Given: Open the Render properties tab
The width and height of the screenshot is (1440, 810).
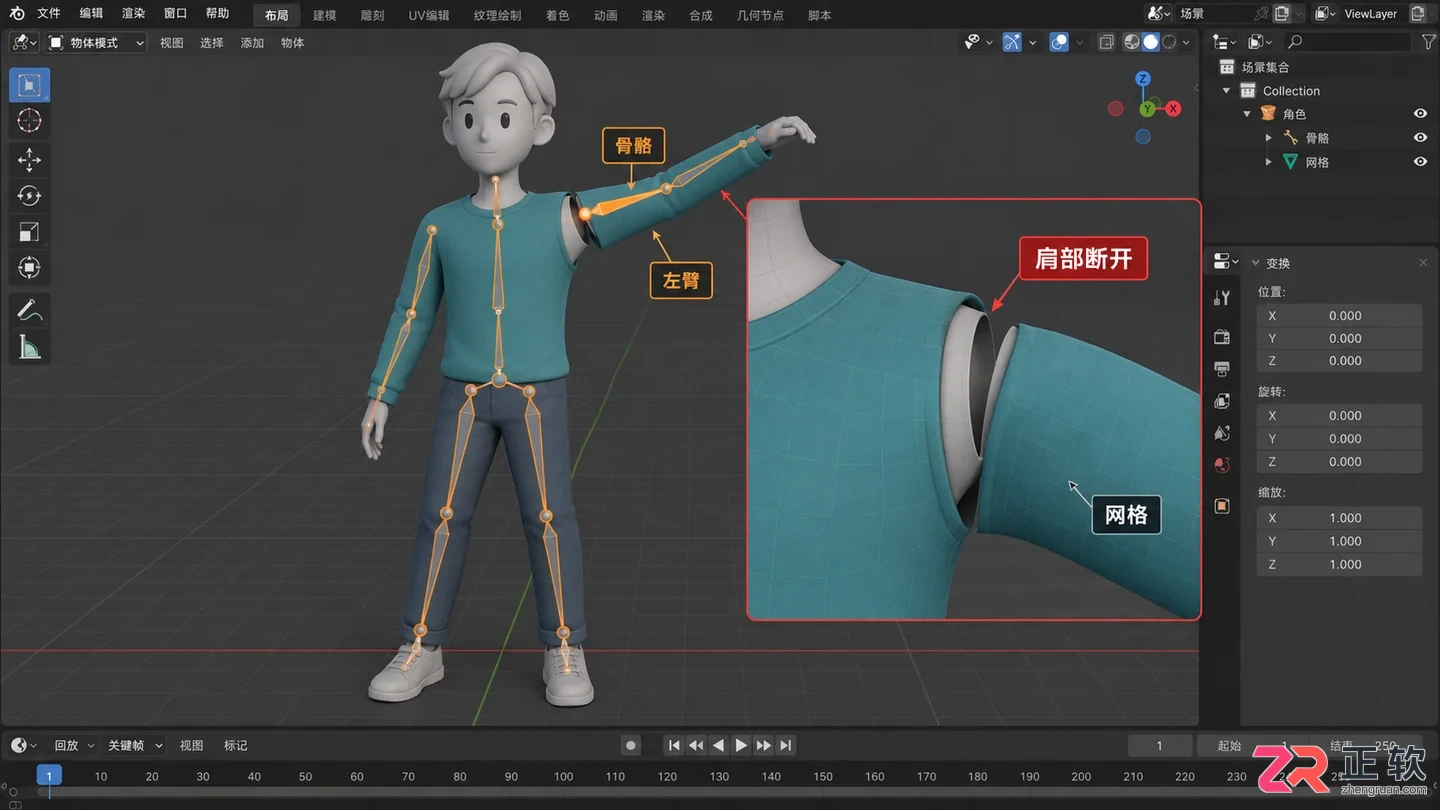Looking at the screenshot, I should [1221, 337].
